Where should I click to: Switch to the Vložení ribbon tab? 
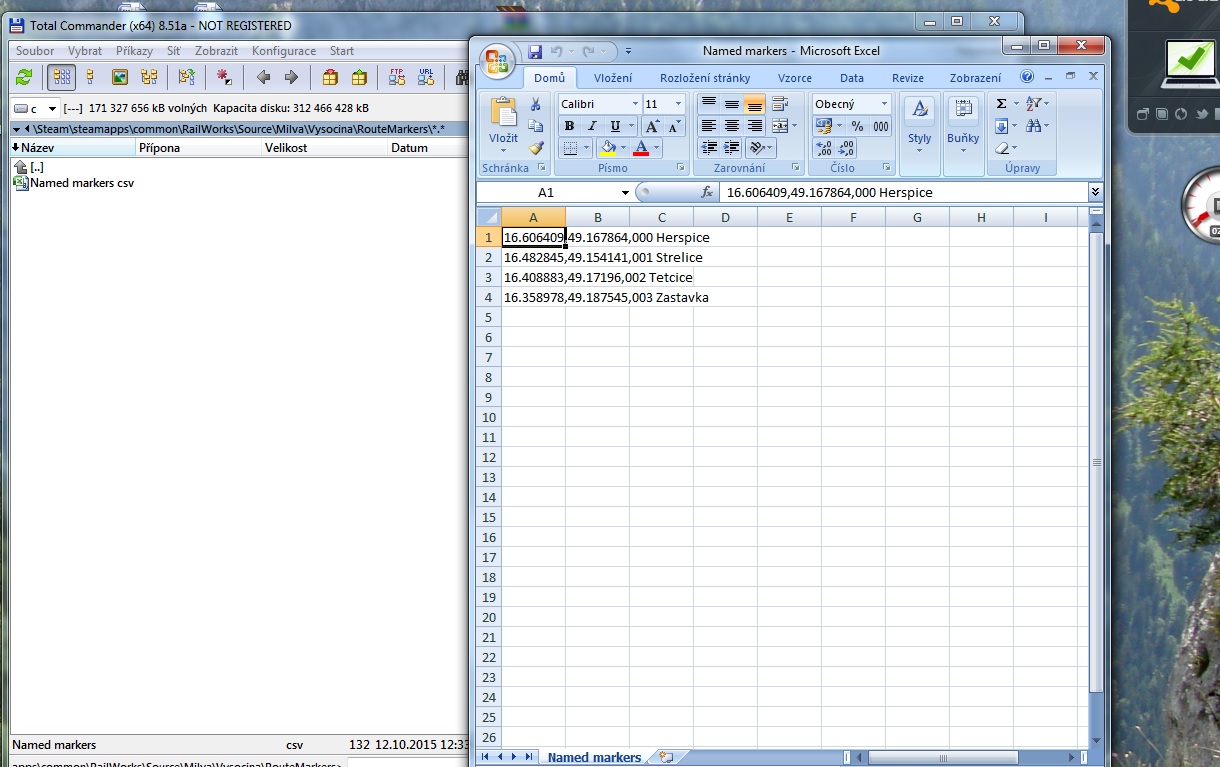(x=613, y=78)
